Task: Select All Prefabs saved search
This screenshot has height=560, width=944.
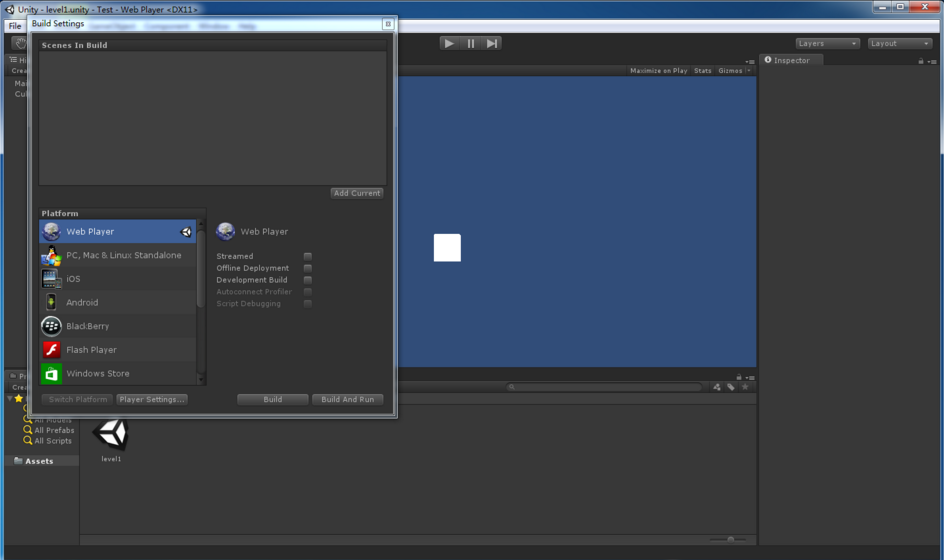Action: coord(54,430)
